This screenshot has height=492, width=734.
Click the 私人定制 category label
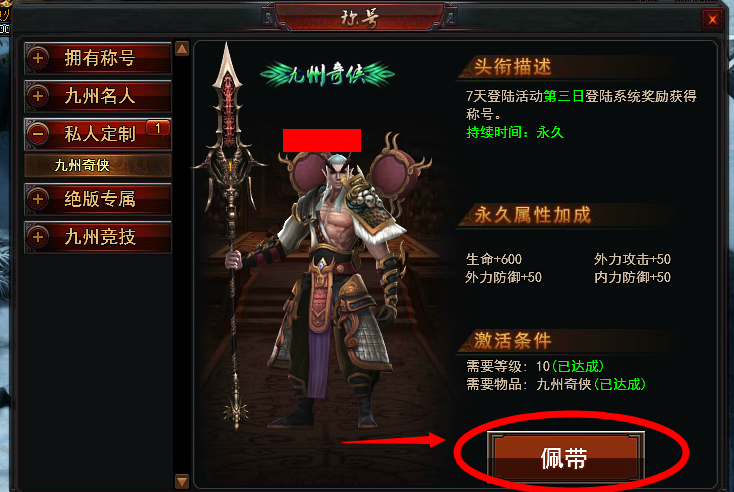pyautogui.click(x=100, y=134)
